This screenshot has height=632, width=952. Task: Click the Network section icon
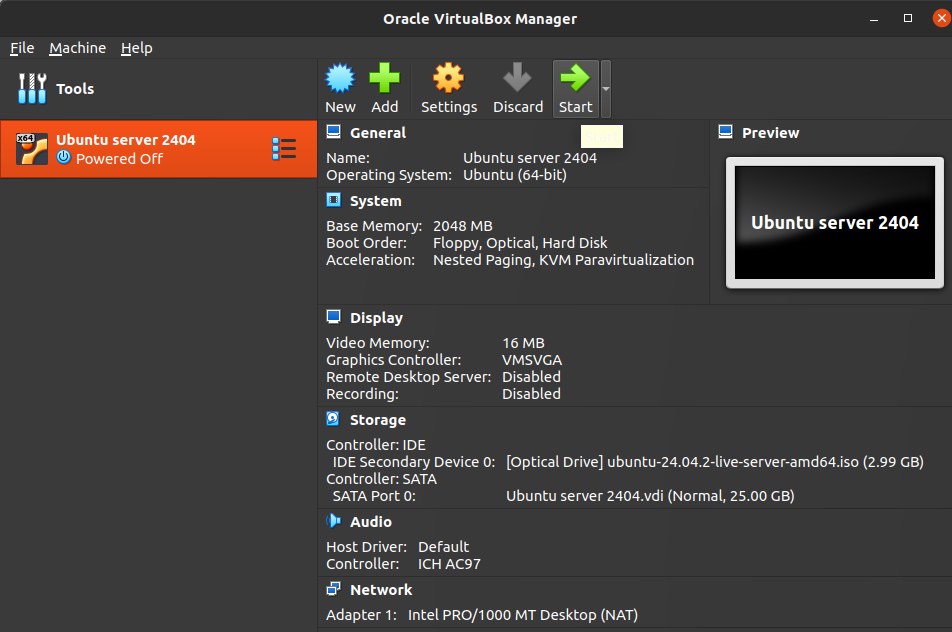[333, 590]
